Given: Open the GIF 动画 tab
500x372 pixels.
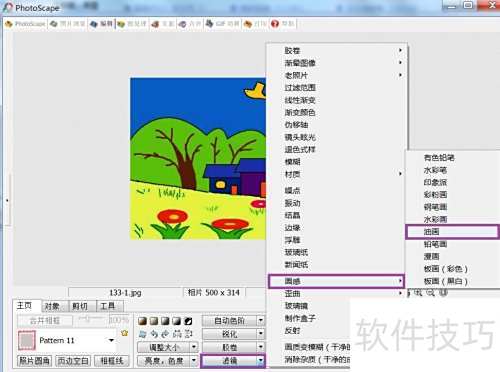Looking at the screenshot, I should click(222, 24).
